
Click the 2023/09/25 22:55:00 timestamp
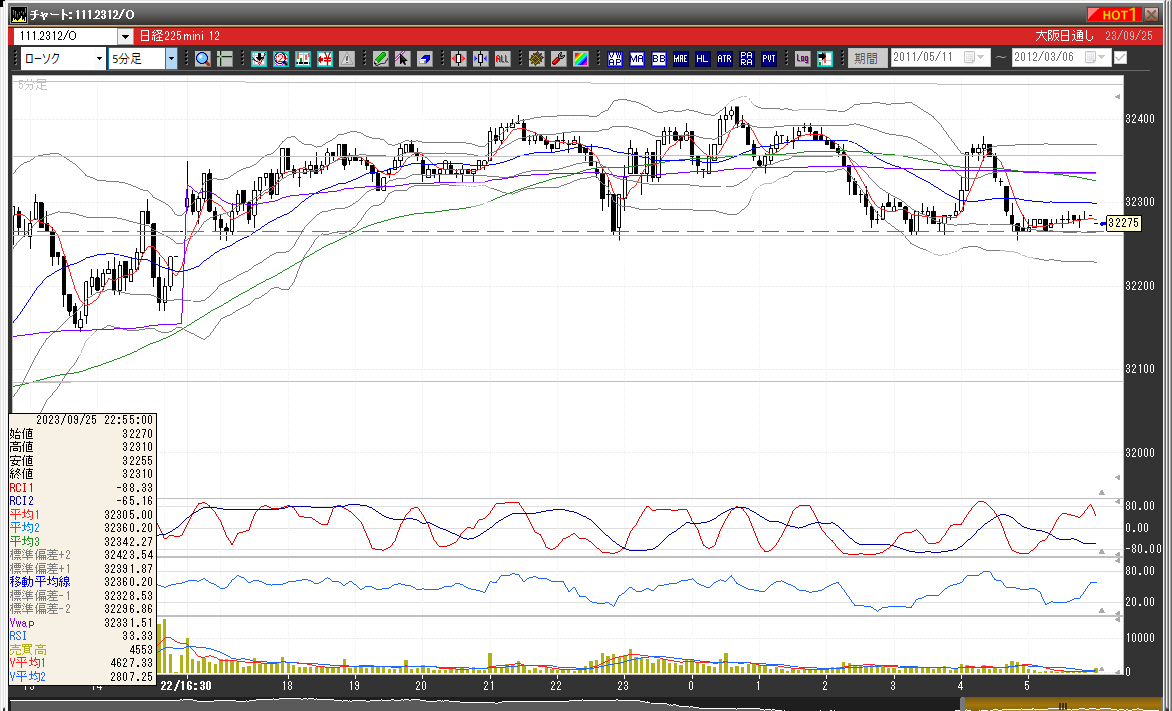tap(94, 420)
